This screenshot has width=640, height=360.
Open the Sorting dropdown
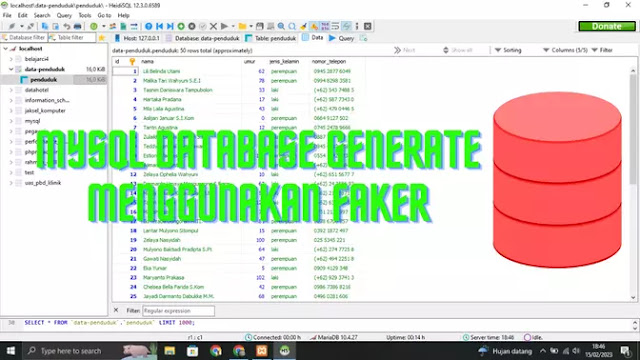(508, 50)
